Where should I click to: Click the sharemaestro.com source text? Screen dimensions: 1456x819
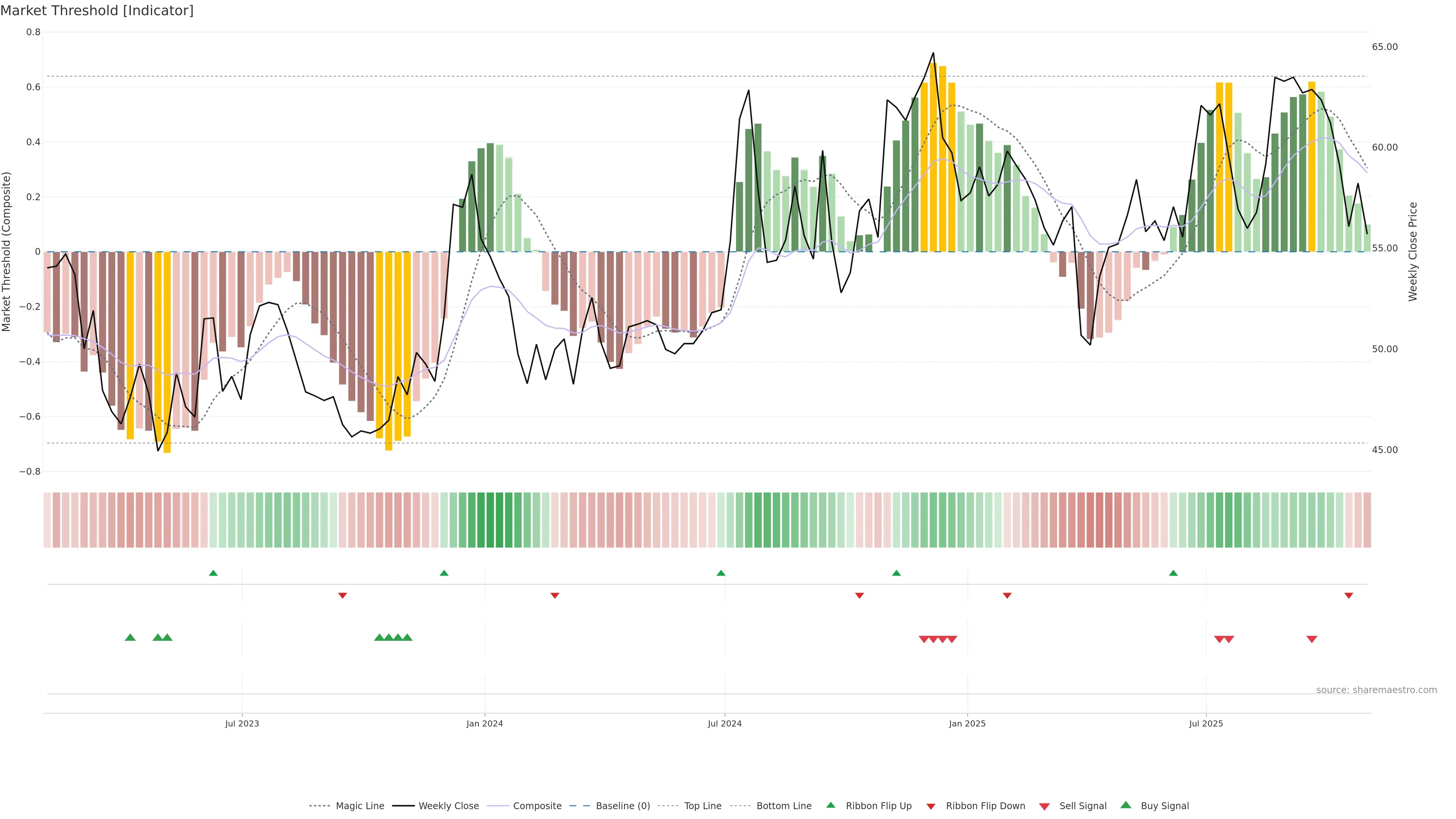pos(1376,690)
